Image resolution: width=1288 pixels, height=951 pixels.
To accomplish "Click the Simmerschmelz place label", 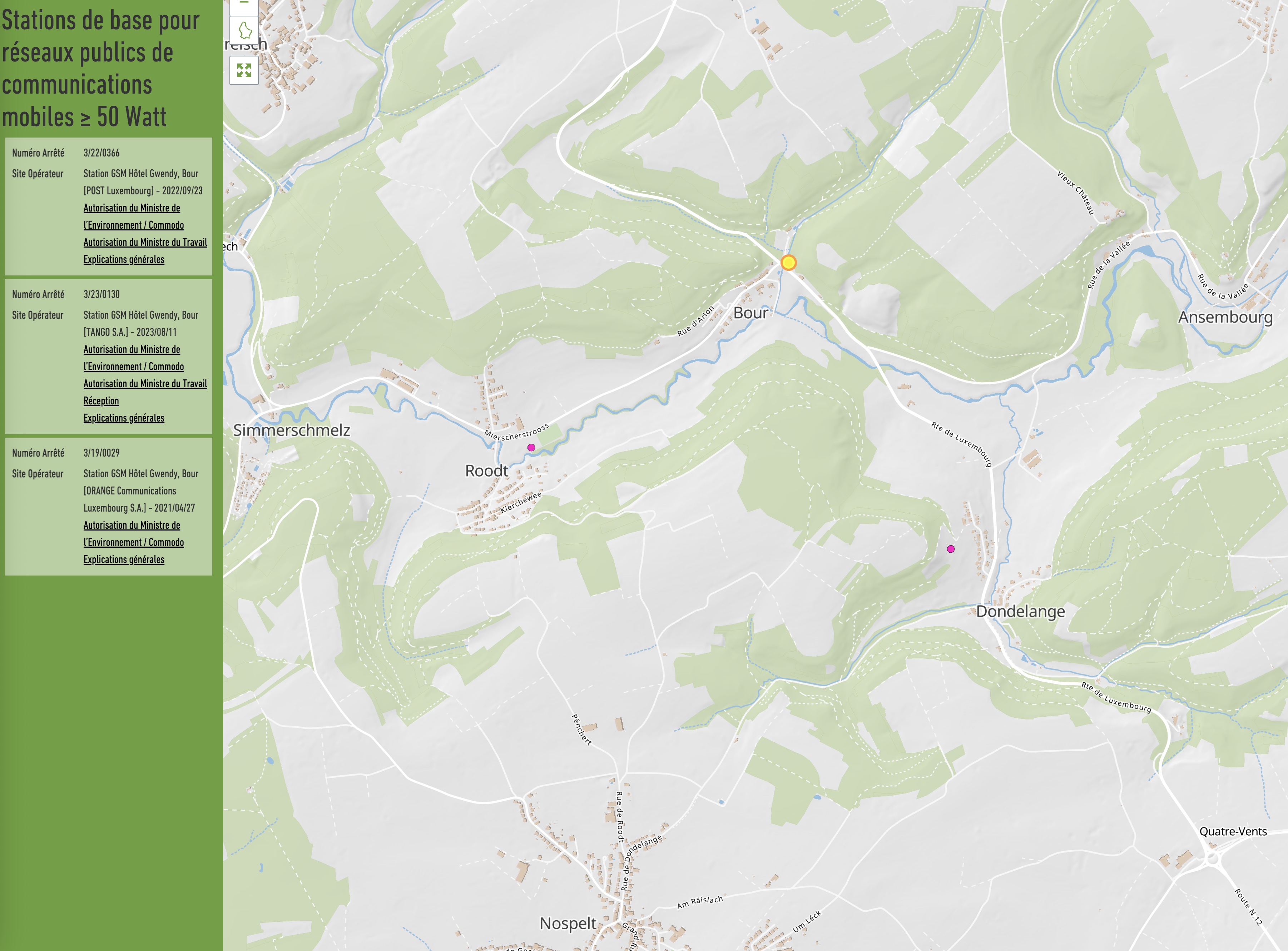I will click(x=291, y=430).
